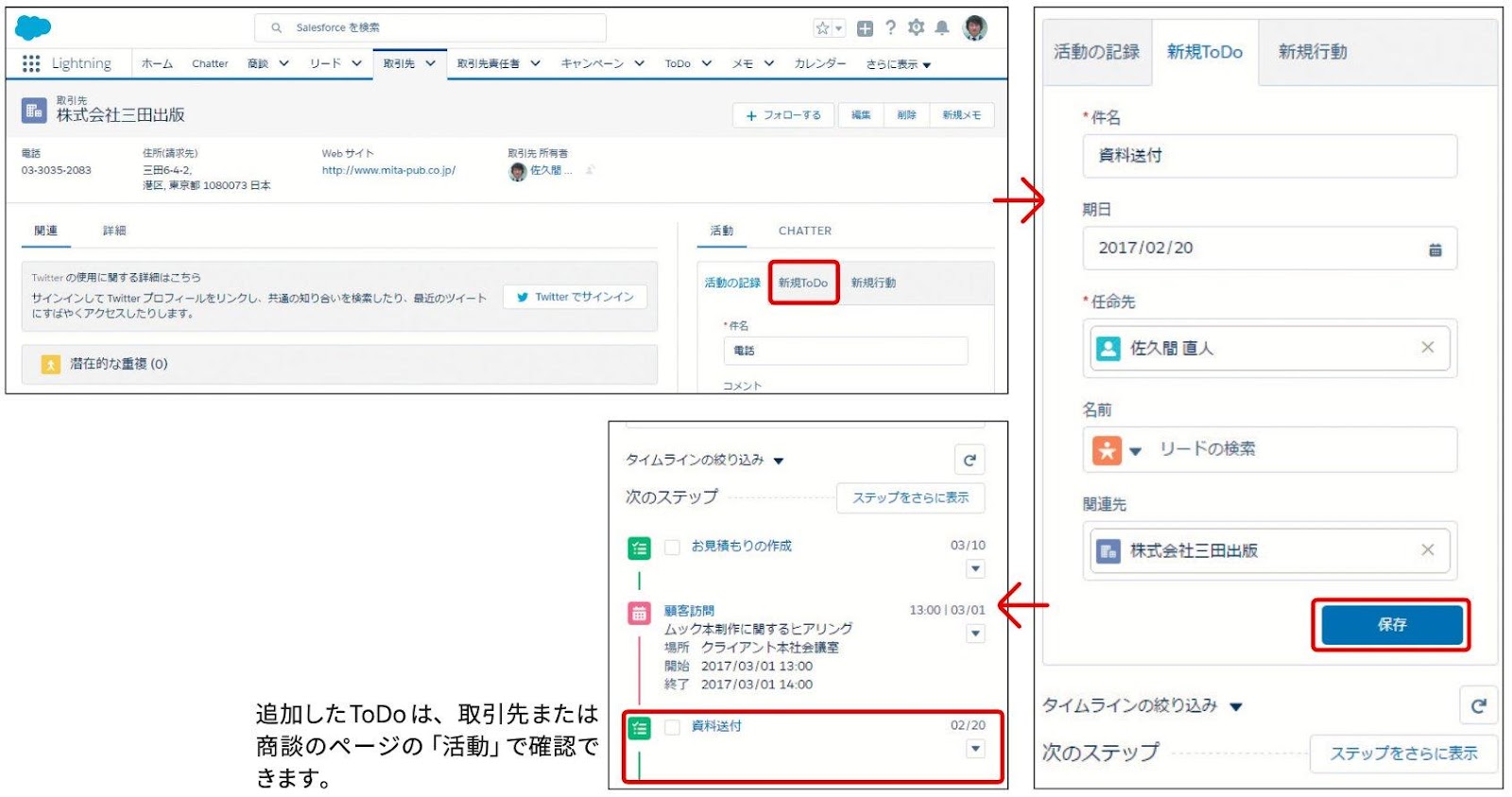1512x797 pixels.
Task: Switch to the CHATTER tab
Action: click(805, 231)
